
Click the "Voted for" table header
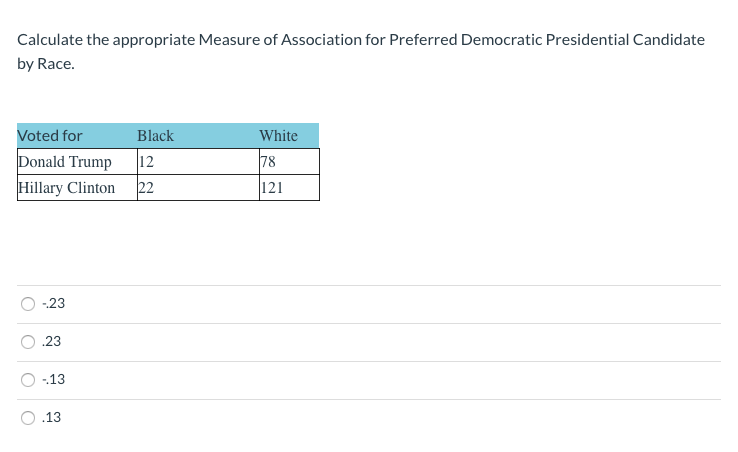point(50,136)
